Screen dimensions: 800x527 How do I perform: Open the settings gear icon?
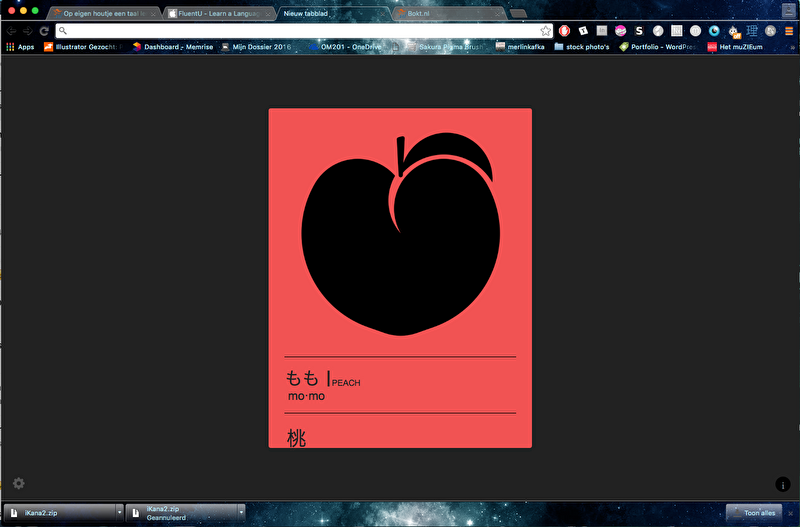18,484
